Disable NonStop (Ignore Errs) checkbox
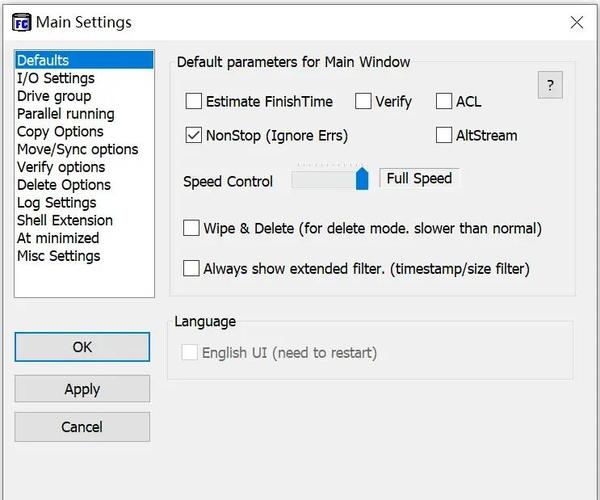 (x=194, y=135)
